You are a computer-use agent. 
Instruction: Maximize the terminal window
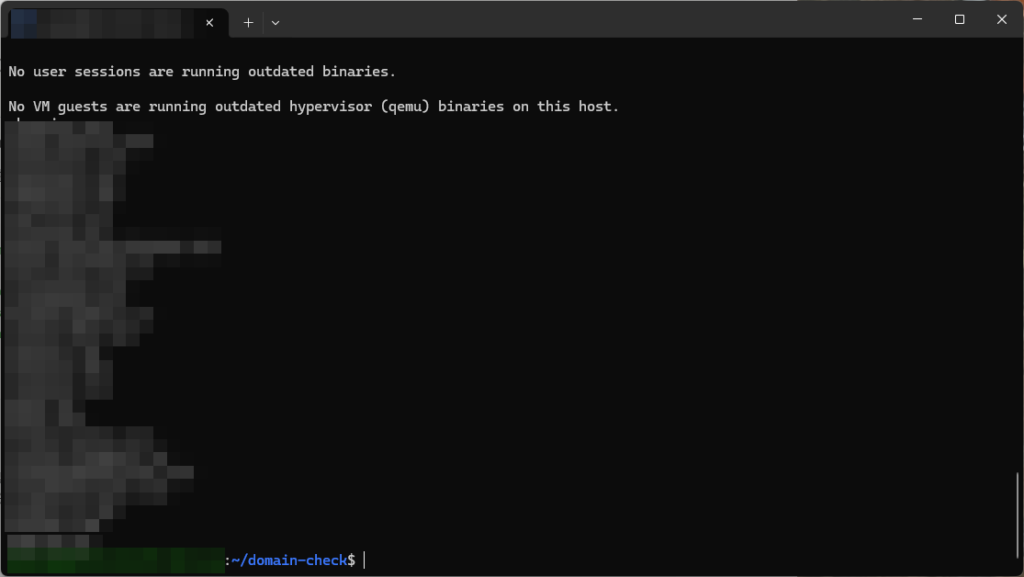point(959,19)
